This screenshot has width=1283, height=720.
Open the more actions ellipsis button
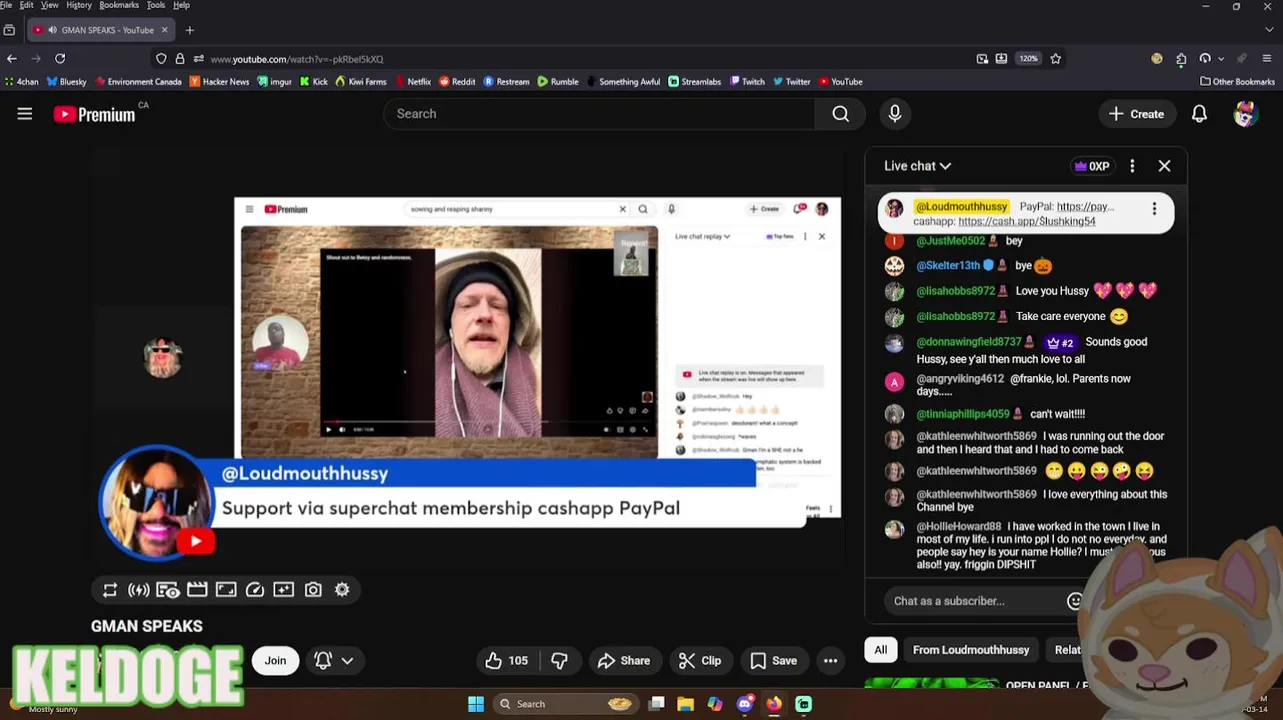pyautogui.click(x=830, y=660)
